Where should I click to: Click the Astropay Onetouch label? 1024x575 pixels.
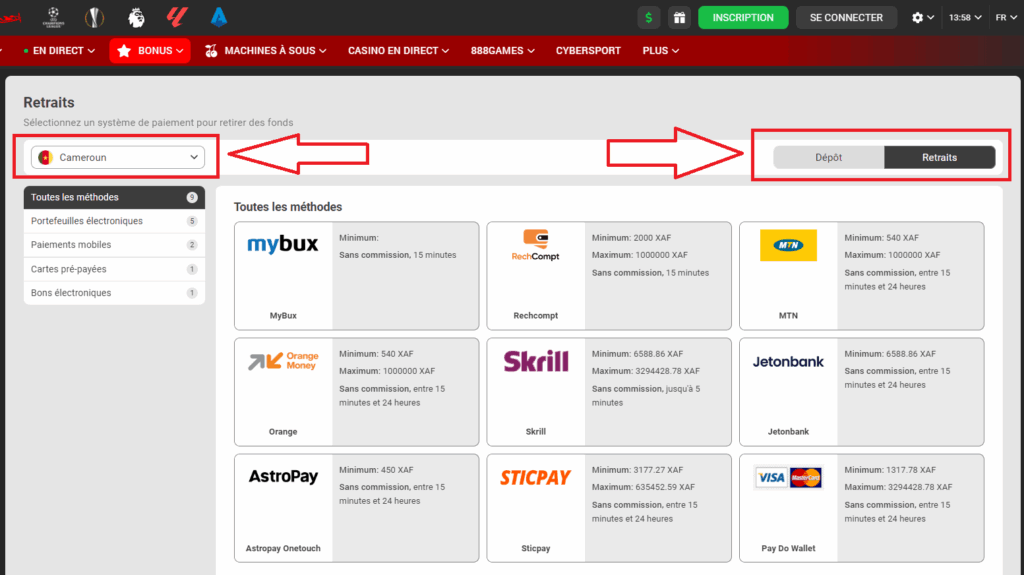point(283,548)
